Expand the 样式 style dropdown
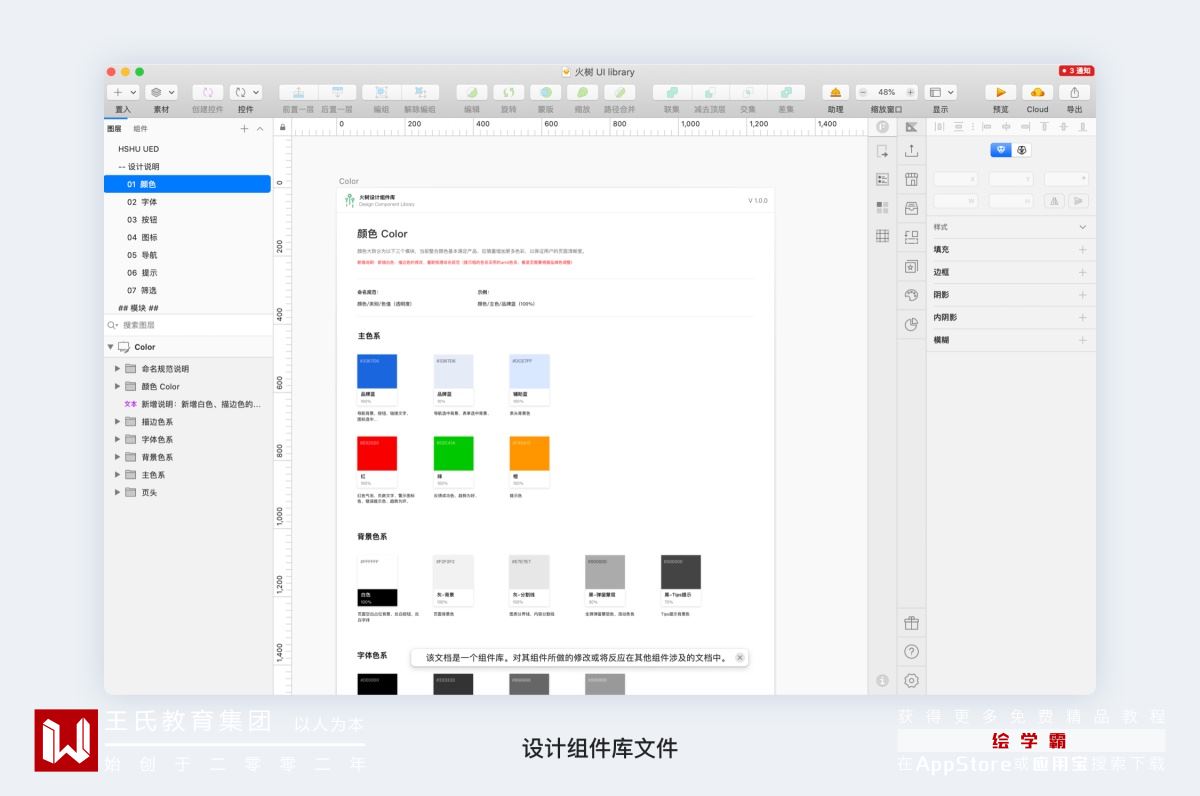1200x796 pixels. (1082, 227)
